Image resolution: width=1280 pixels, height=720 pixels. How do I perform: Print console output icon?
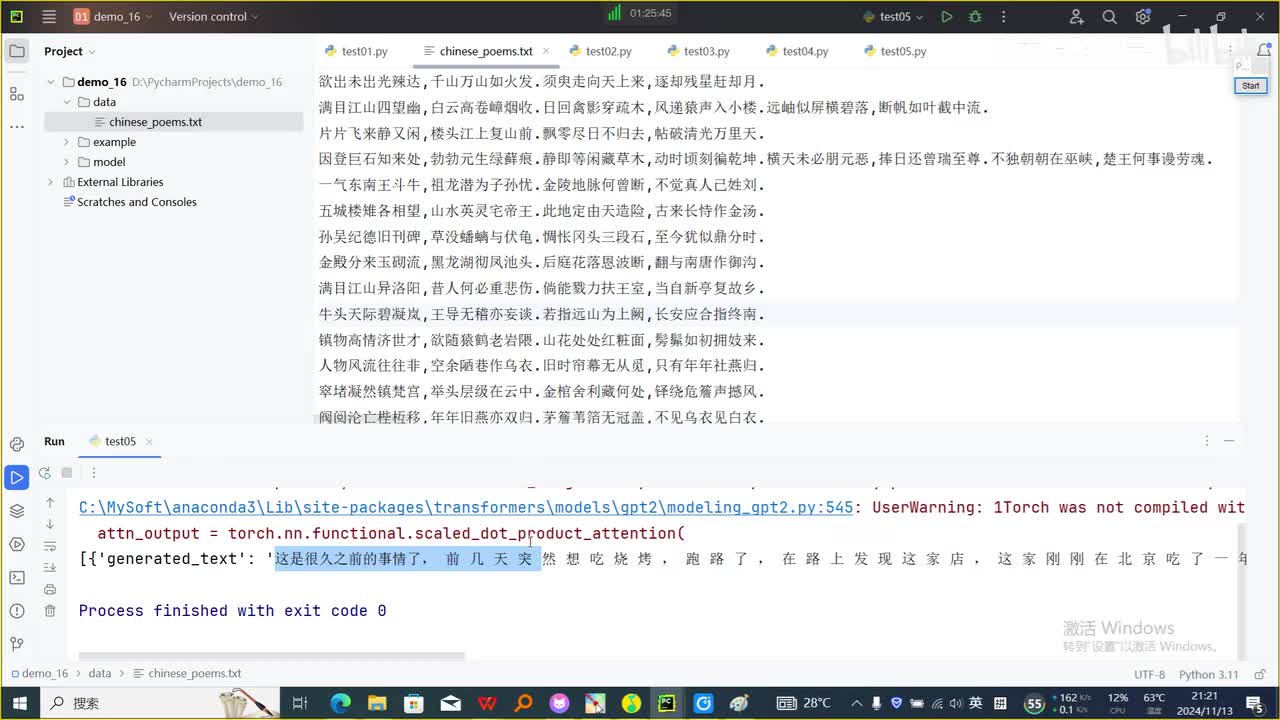click(50, 589)
